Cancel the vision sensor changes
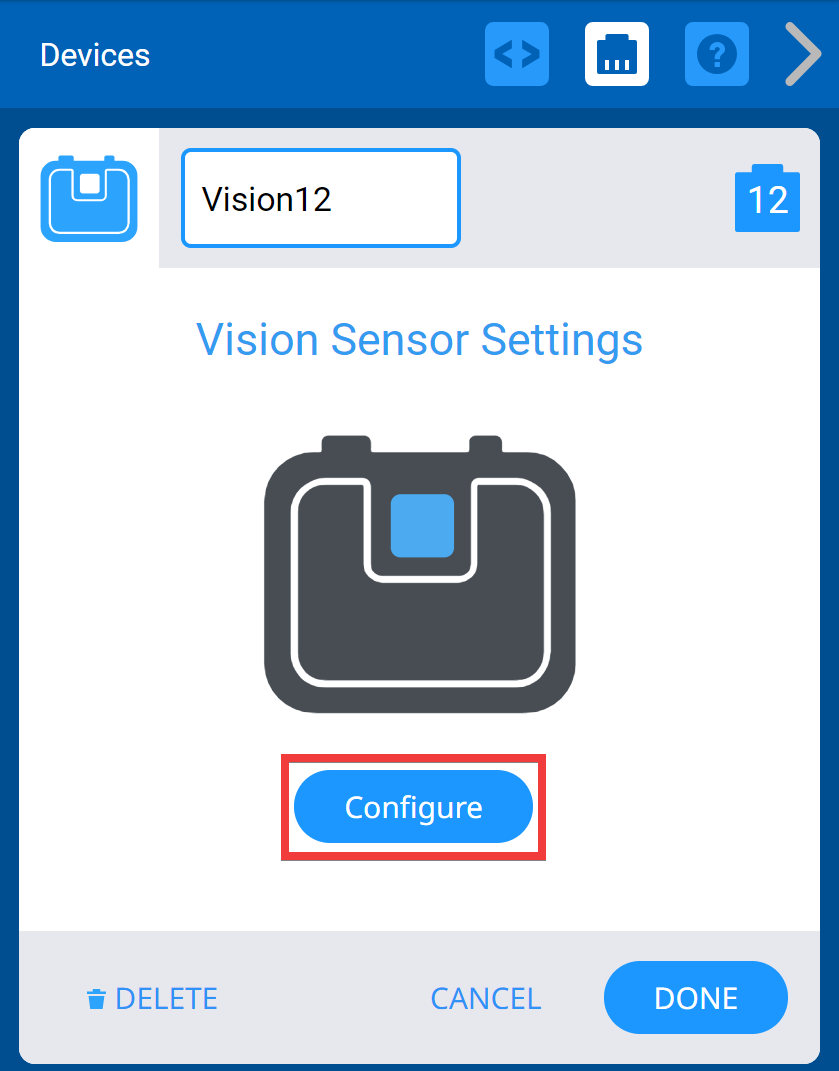The image size is (839, 1071). tap(485, 999)
